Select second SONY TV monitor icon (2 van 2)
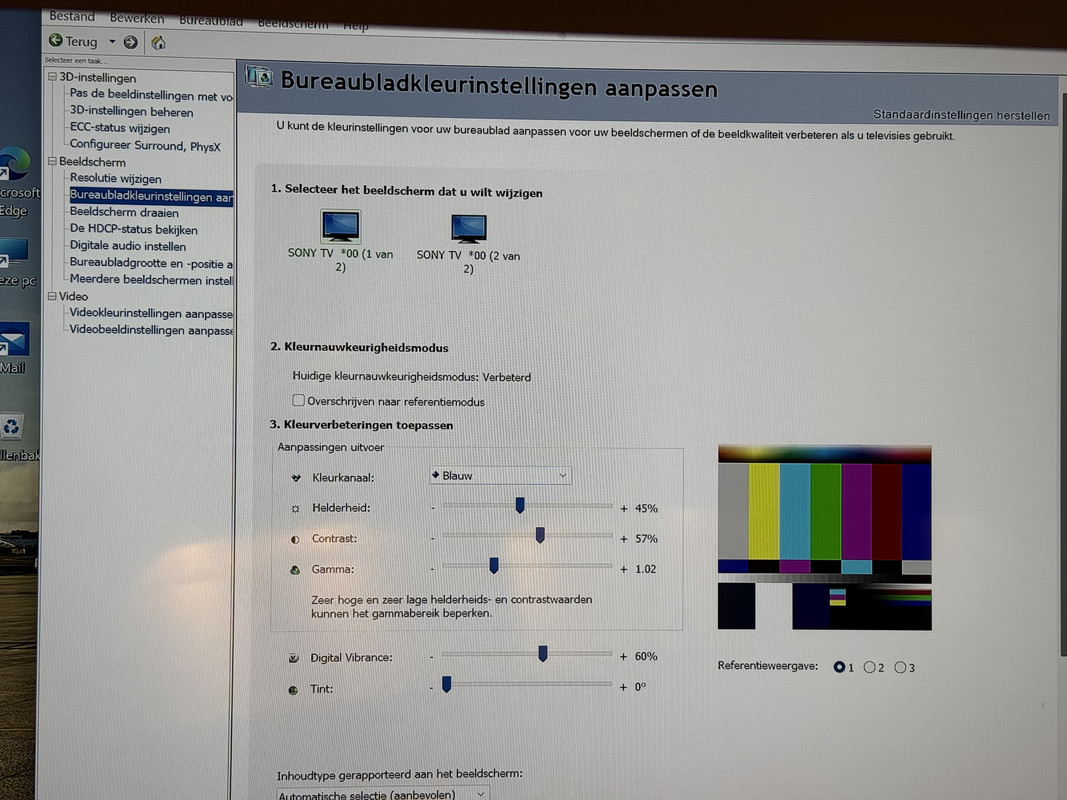Image resolution: width=1067 pixels, height=800 pixels. (469, 229)
